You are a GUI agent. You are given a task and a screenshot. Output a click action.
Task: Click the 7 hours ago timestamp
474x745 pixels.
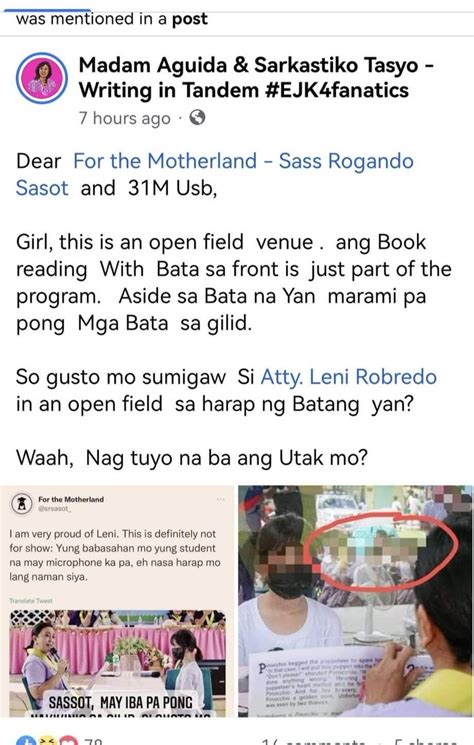pyautogui.click(x=124, y=118)
